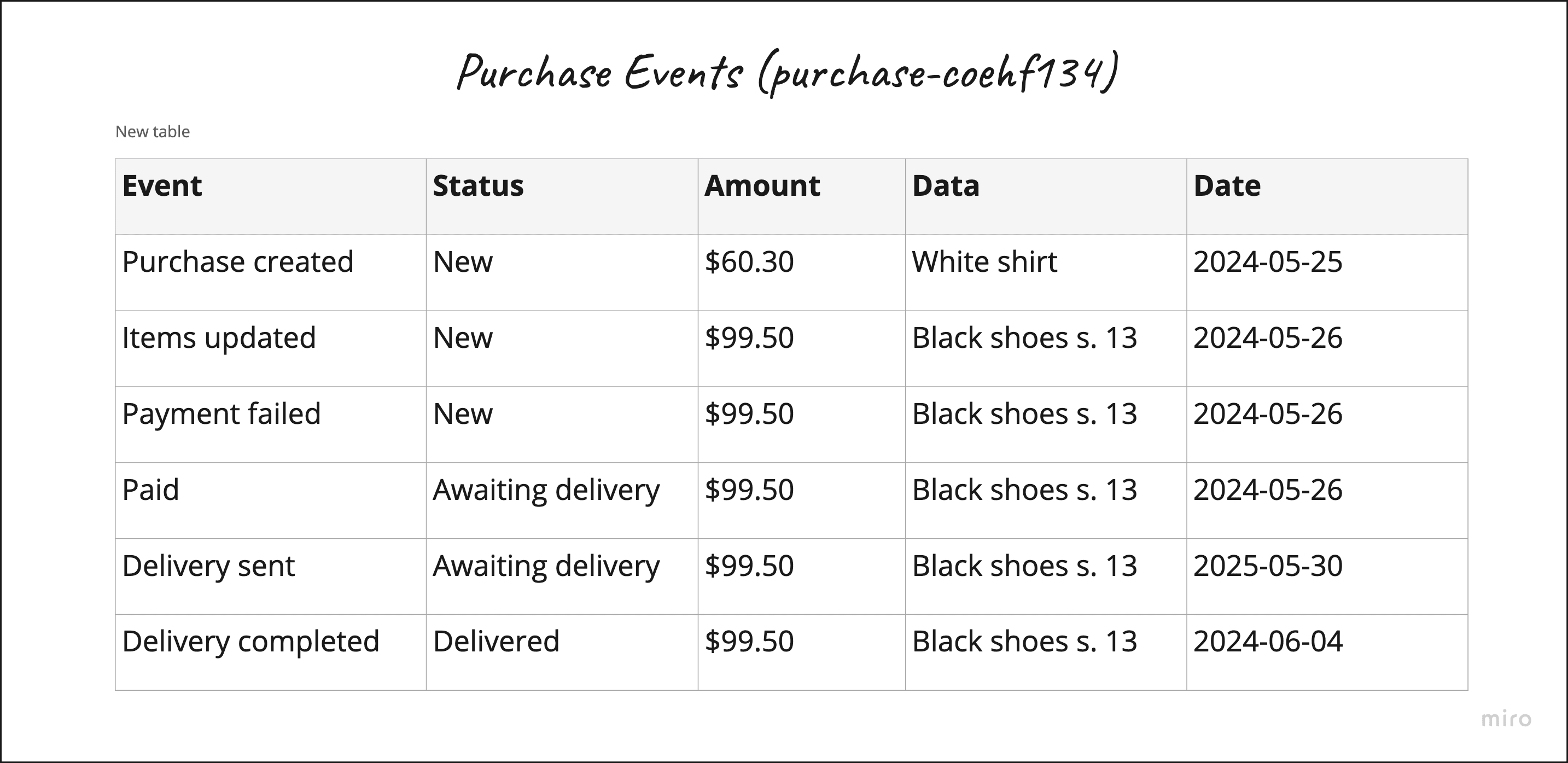
Task: Select the Event column header
Action: (271, 197)
